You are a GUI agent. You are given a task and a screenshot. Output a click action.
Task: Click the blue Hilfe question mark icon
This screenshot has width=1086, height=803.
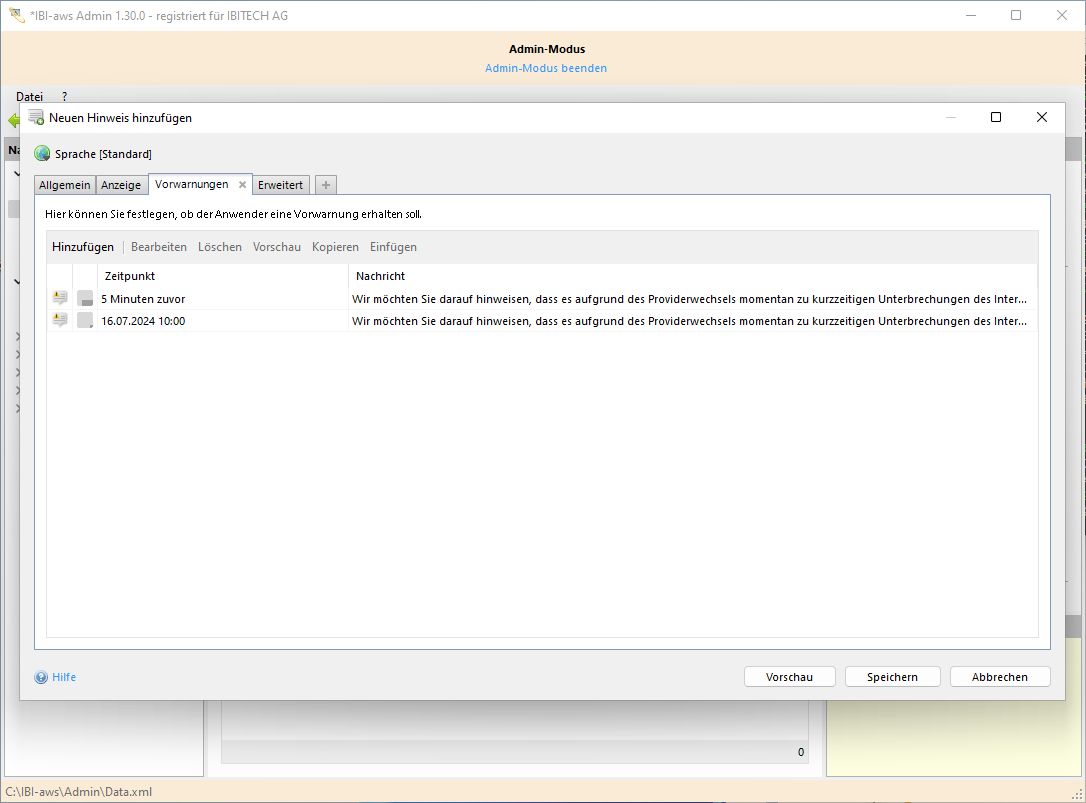tap(41, 677)
